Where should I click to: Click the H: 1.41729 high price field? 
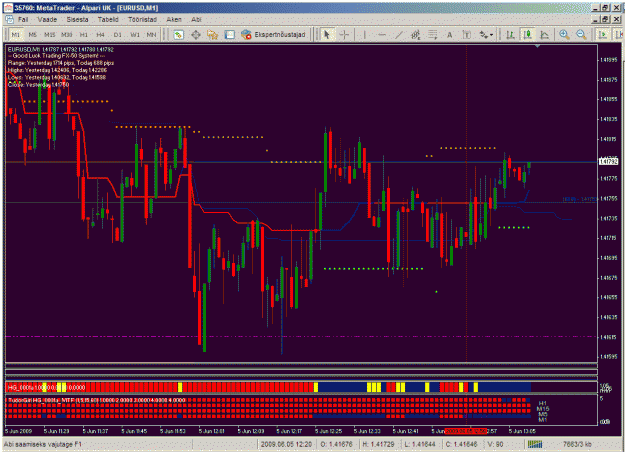click(x=378, y=444)
